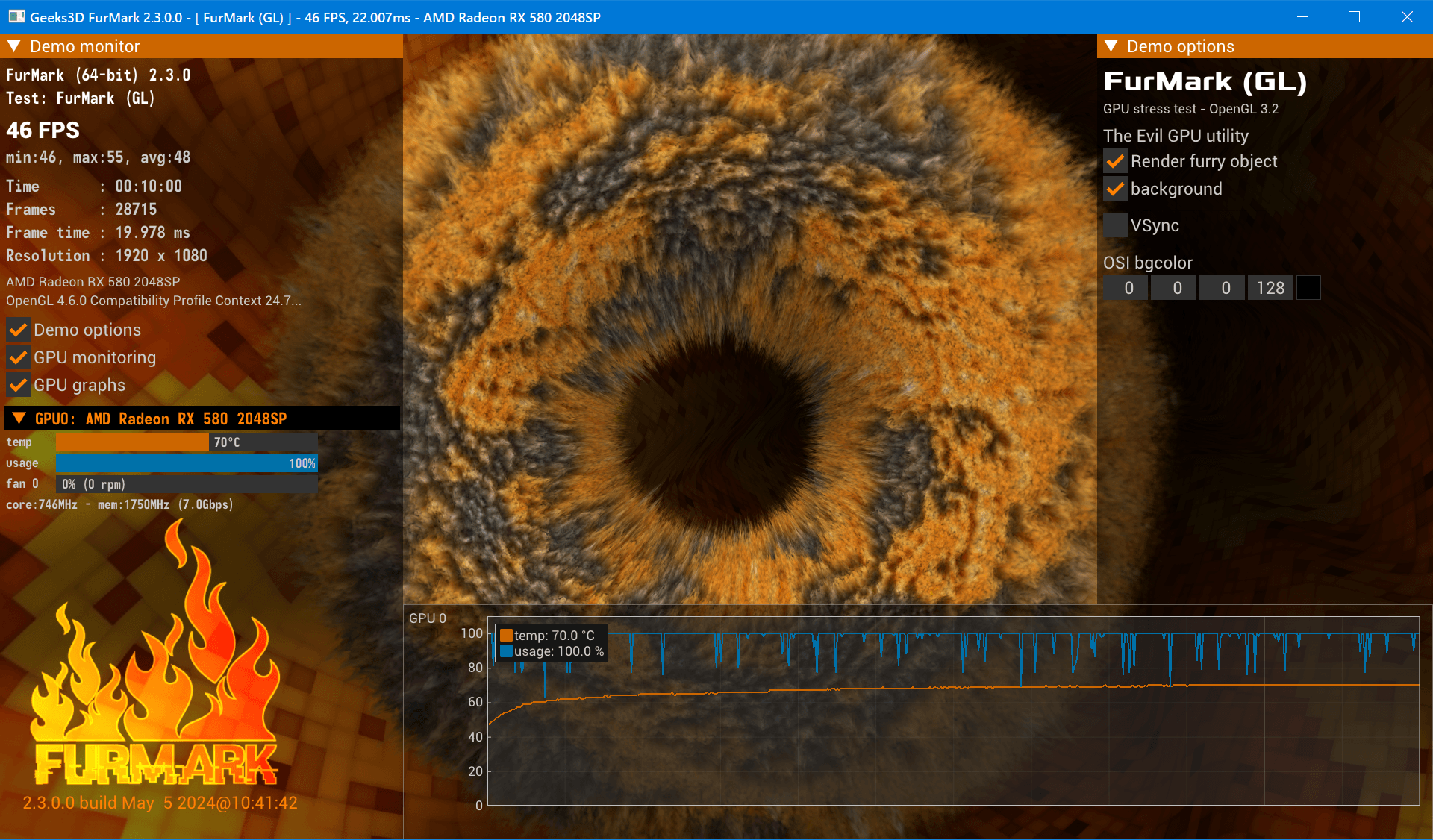1433x840 pixels.
Task: Click the blue usage legend square
Action: tap(506, 651)
